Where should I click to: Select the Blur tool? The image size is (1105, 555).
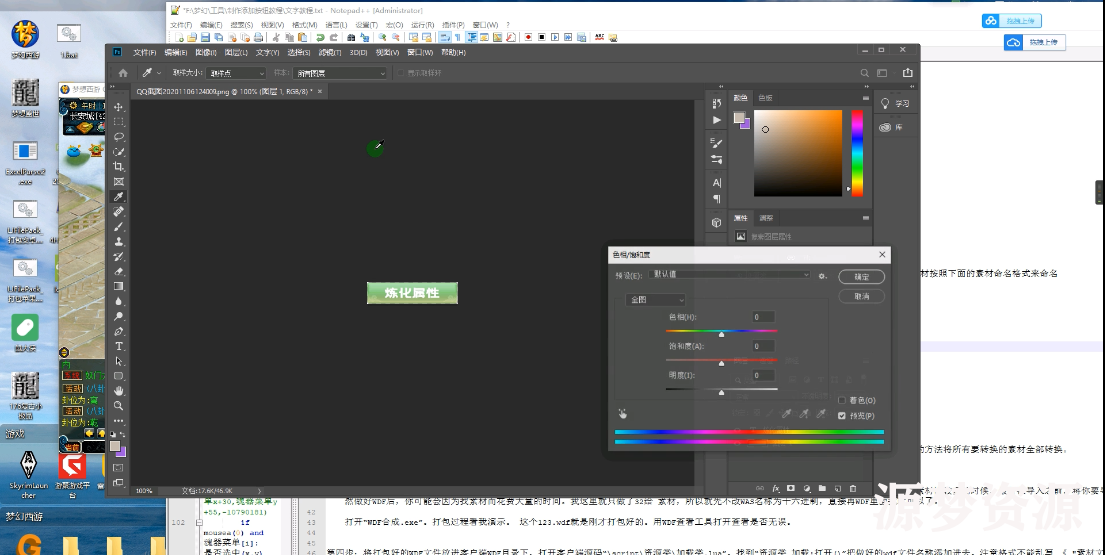[118, 301]
